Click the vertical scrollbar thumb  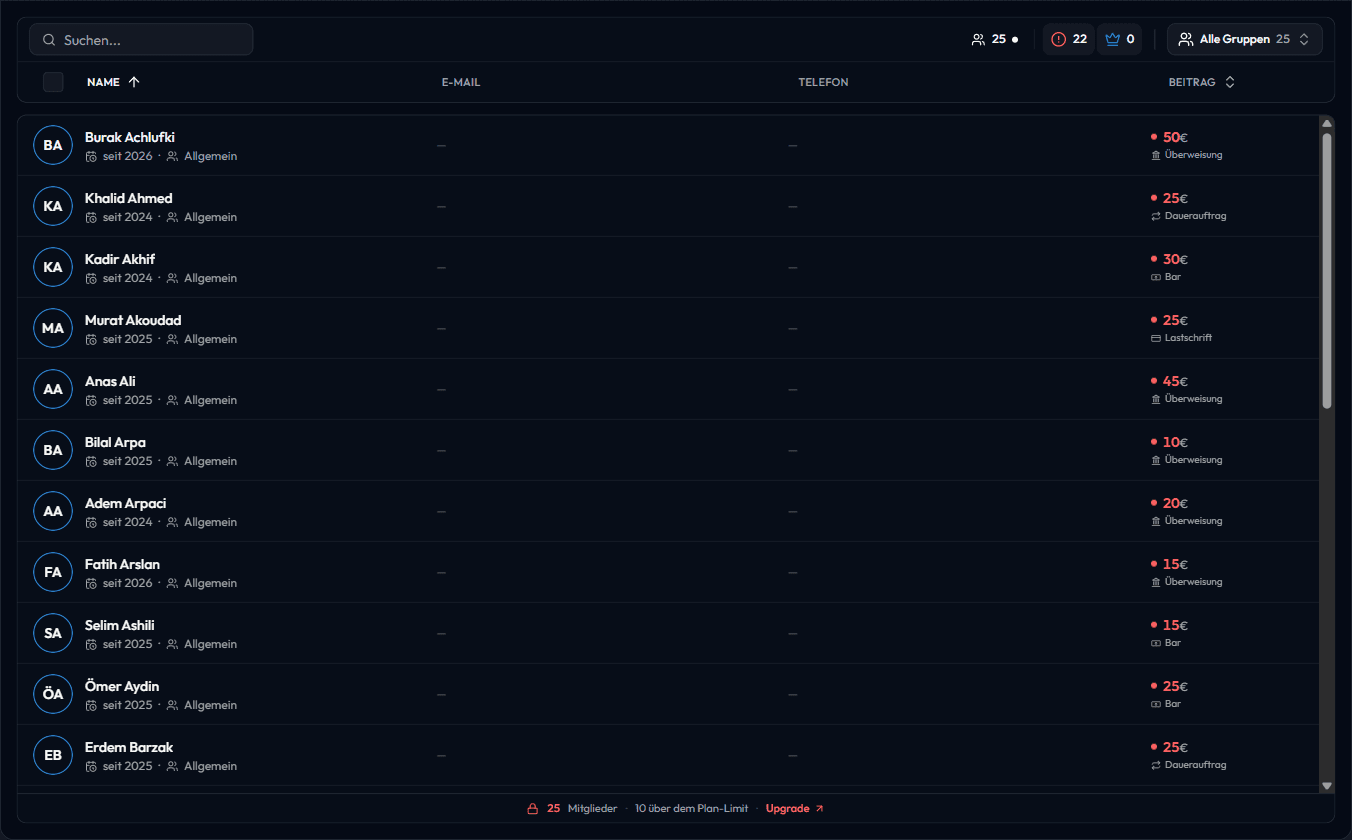pyautogui.click(x=1327, y=270)
